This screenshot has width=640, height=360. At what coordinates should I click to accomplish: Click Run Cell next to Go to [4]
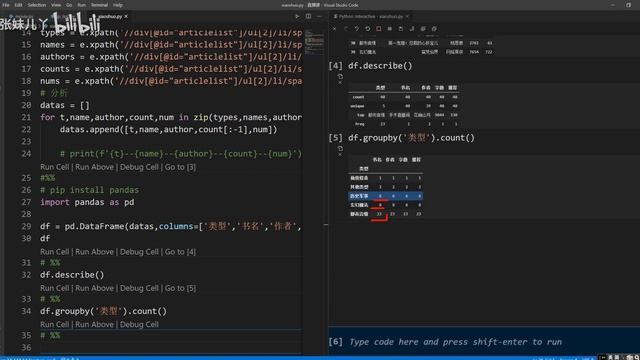pos(55,252)
